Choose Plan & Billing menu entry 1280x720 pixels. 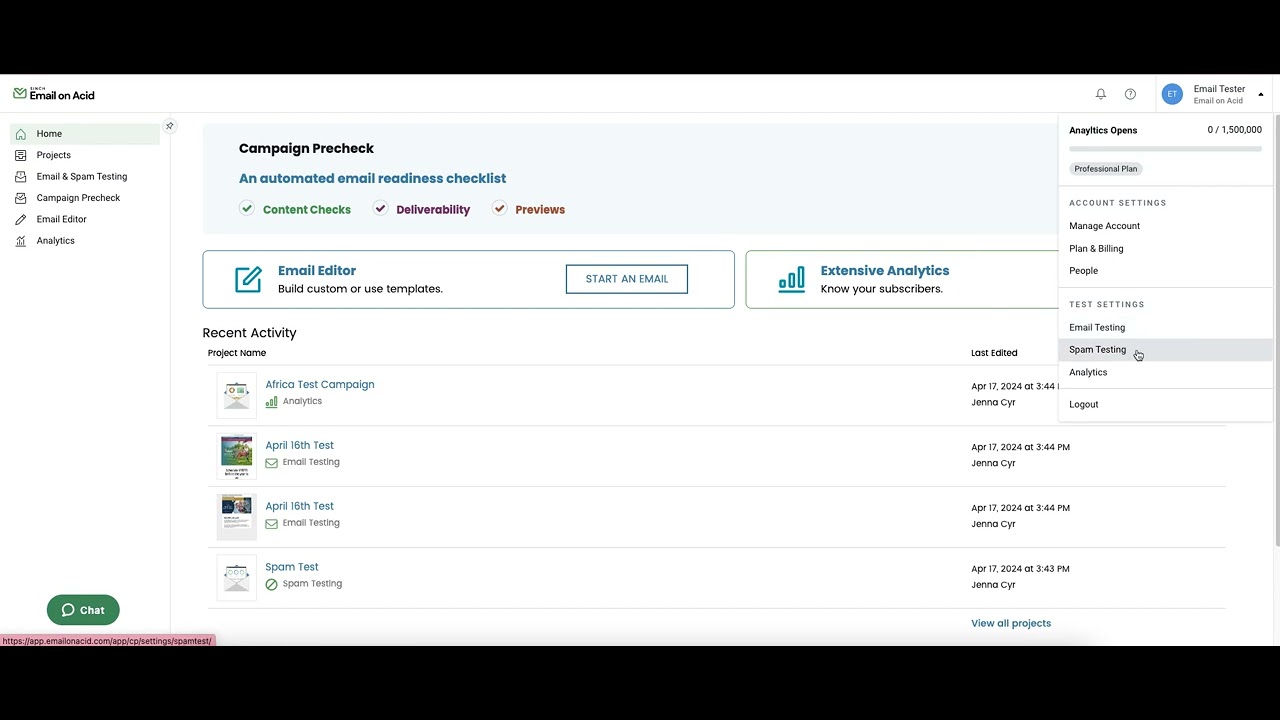pyautogui.click(x=1096, y=248)
